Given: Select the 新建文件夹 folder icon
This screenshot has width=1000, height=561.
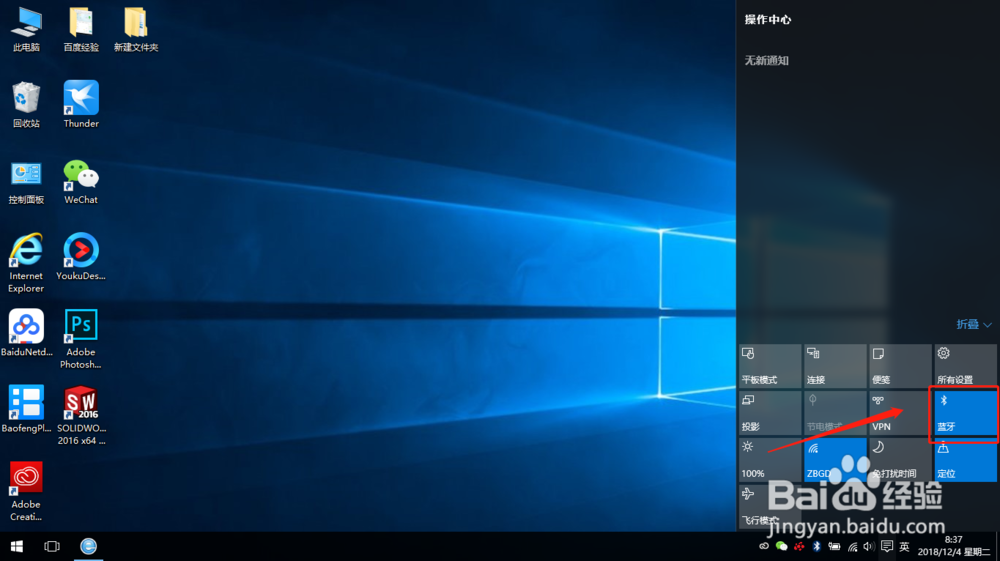Looking at the screenshot, I should 136,29.
